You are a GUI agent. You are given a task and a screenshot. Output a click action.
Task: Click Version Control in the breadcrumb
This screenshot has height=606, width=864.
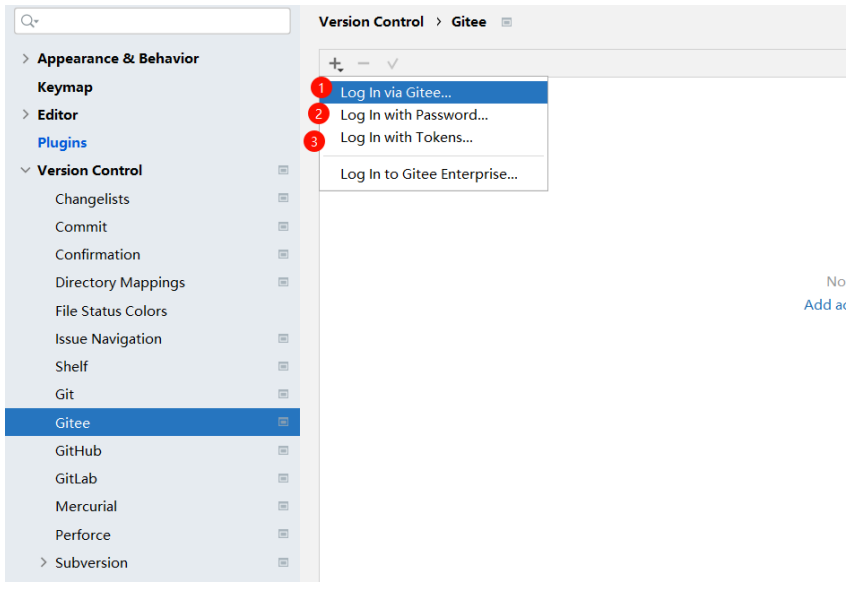pyautogui.click(x=371, y=22)
